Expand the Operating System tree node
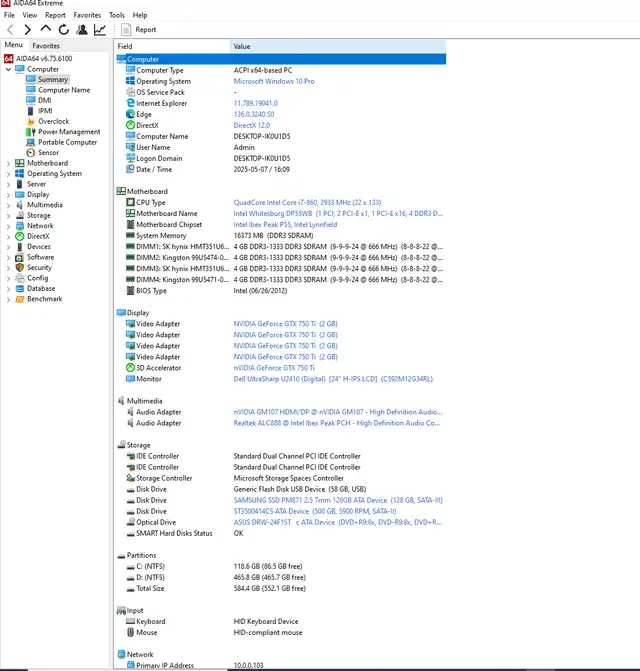Image resolution: width=640 pixels, height=671 pixels. [x=8, y=174]
